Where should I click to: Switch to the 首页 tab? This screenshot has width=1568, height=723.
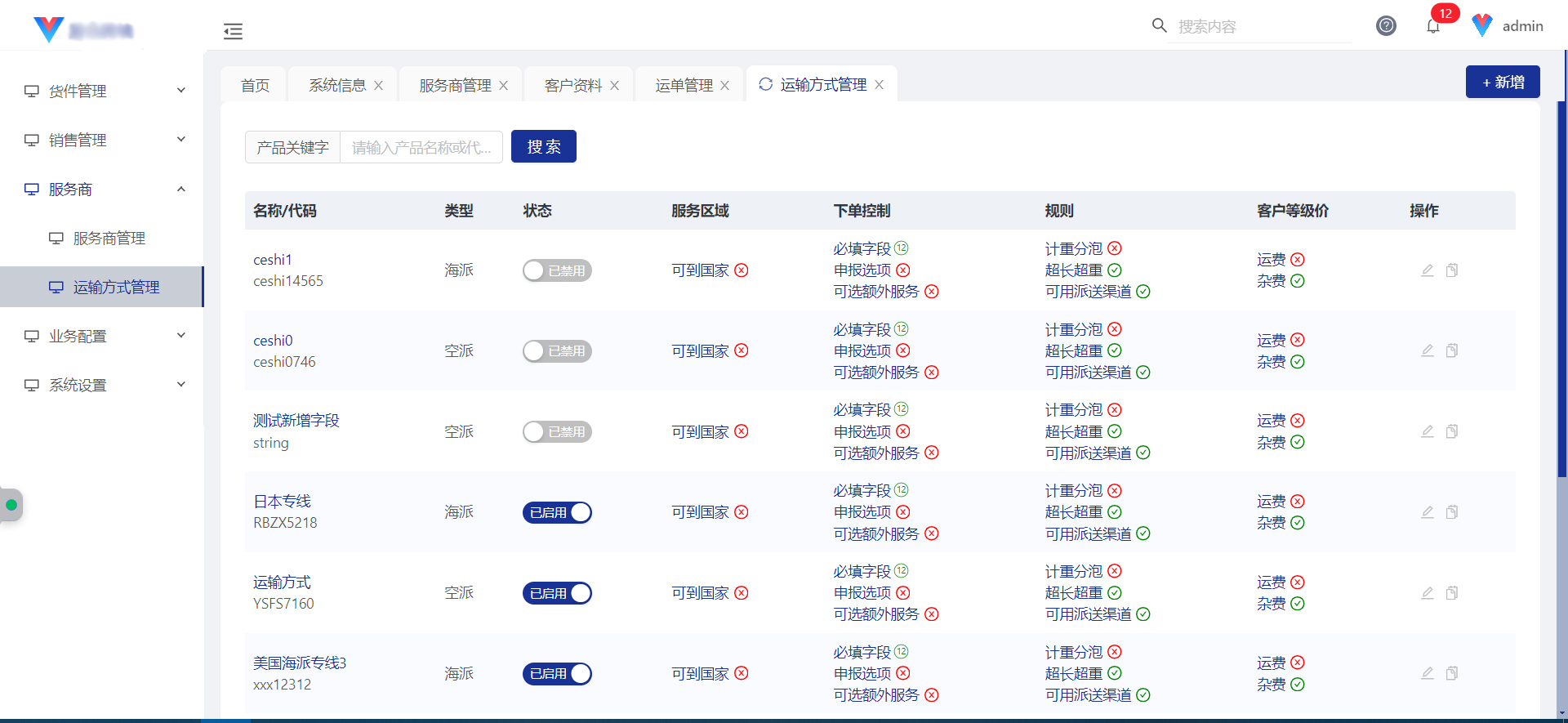tap(255, 85)
